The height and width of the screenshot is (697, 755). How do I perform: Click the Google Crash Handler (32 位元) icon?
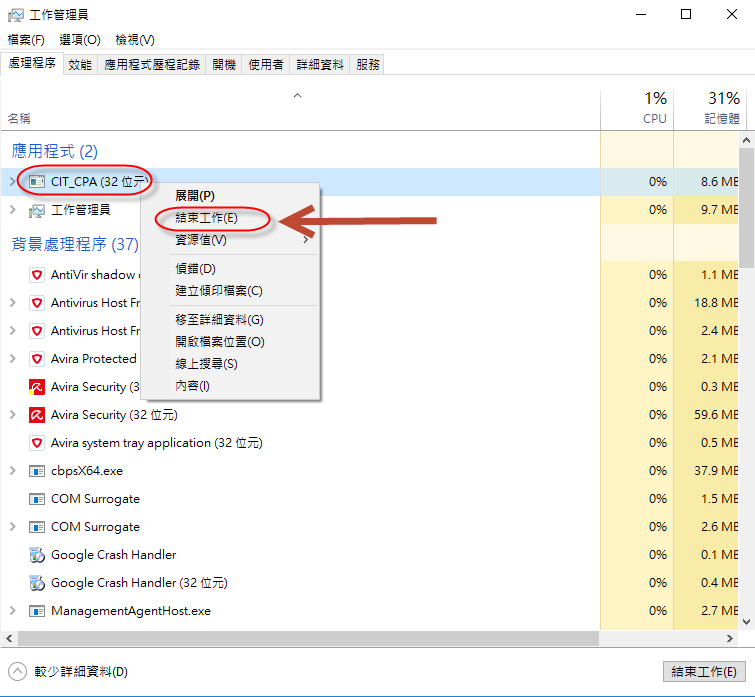click(37, 583)
